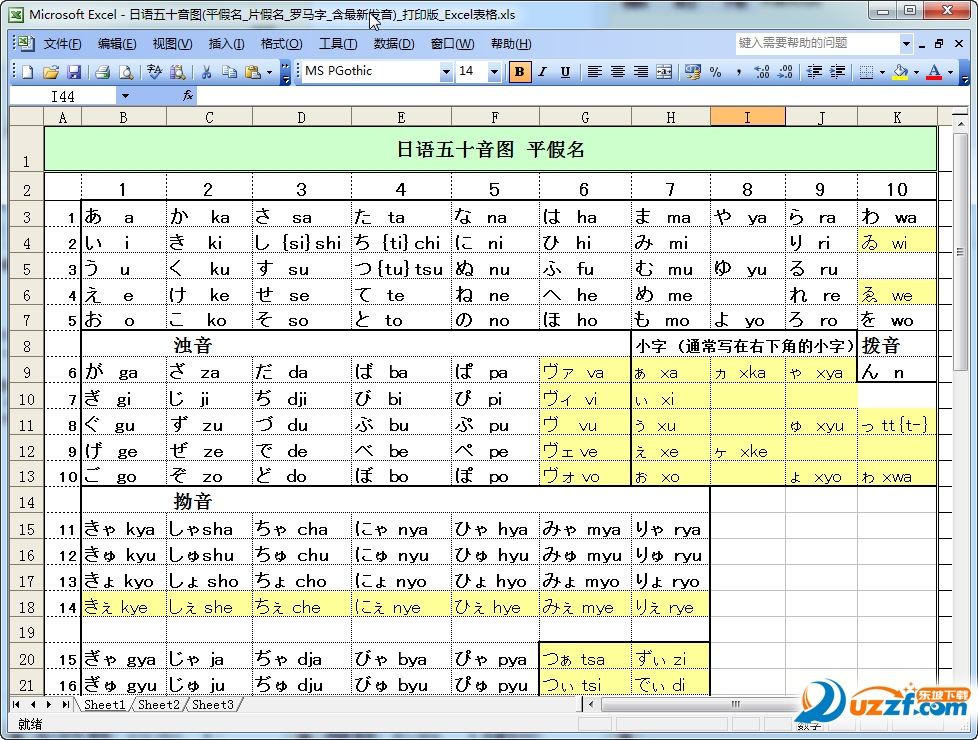Screen dimensions: 978x740
Task: Switch to the Sheet2 tab
Action: point(159,704)
